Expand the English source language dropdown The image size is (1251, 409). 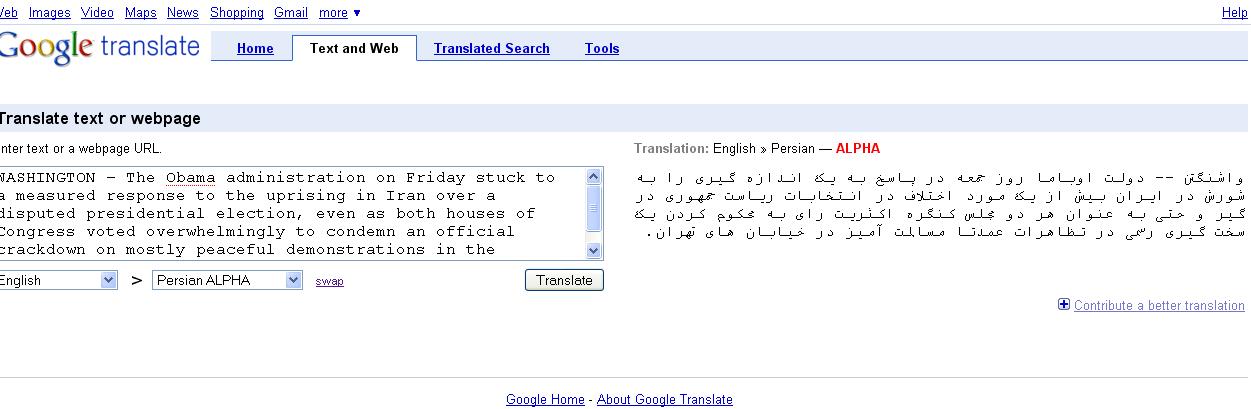tap(58, 281)
